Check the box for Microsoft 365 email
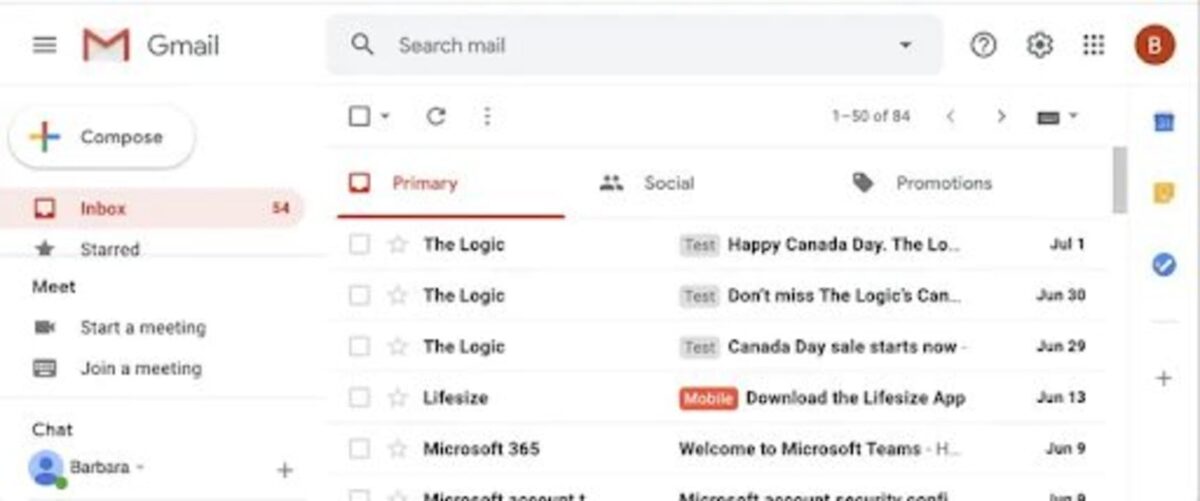1200x501 pixels. [359, 448]
